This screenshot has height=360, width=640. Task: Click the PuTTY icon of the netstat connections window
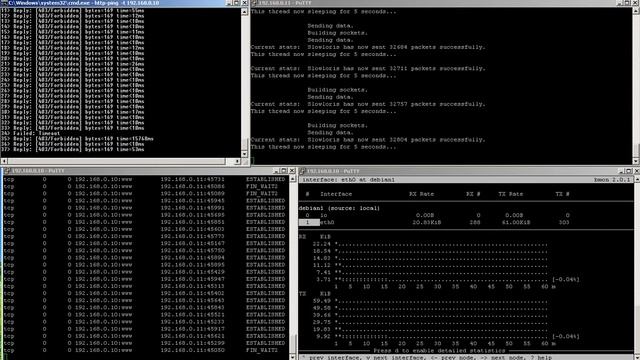click(x=7, y=171)
